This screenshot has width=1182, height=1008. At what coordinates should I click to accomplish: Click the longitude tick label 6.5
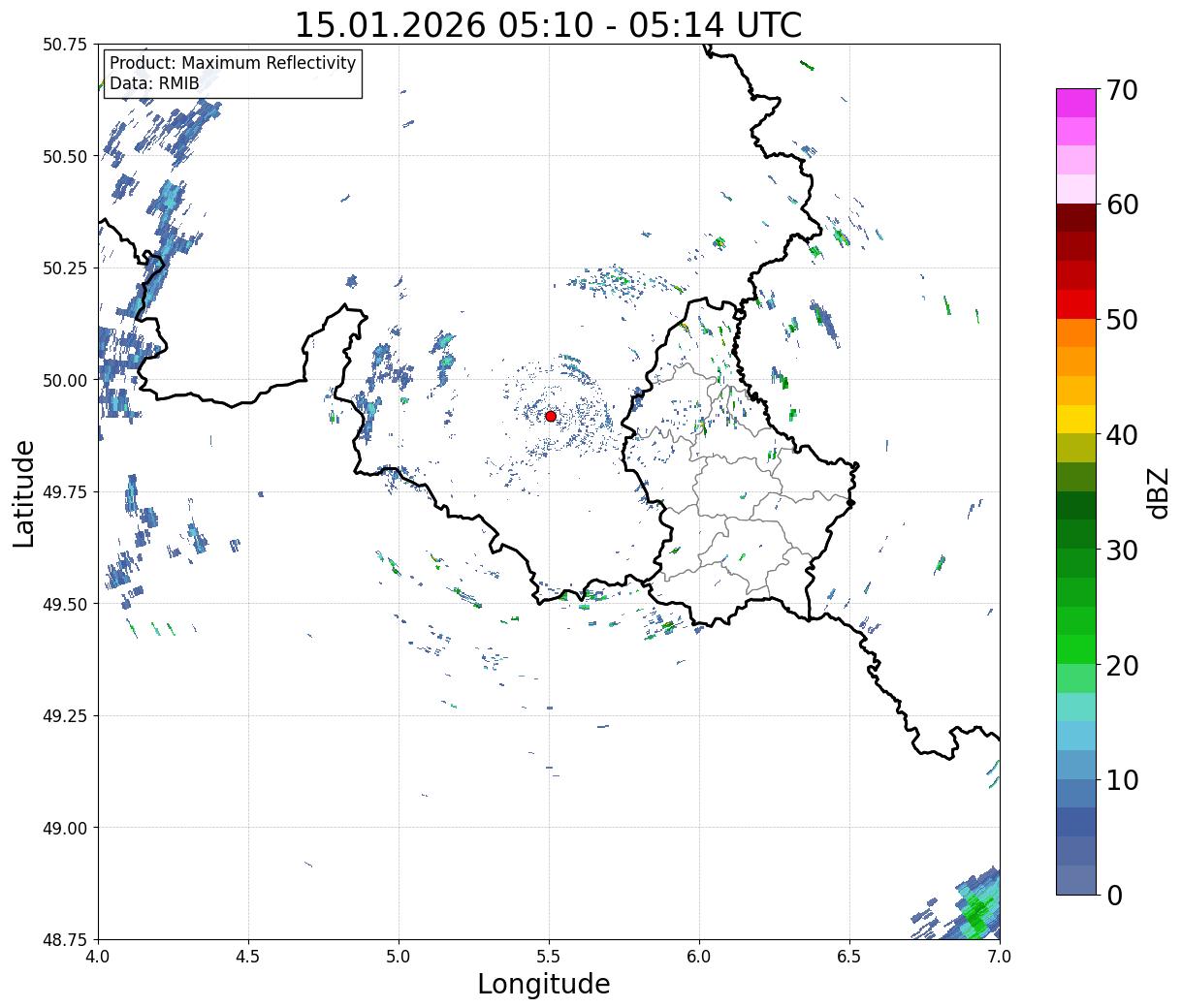coord(849,956)
